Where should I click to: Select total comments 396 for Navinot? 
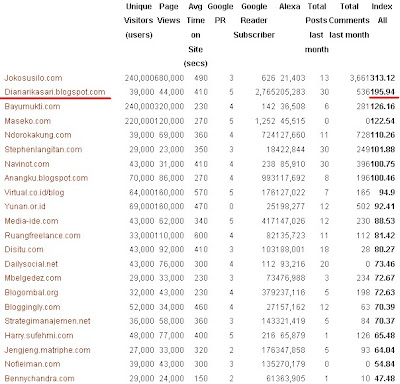click(363, 164)
